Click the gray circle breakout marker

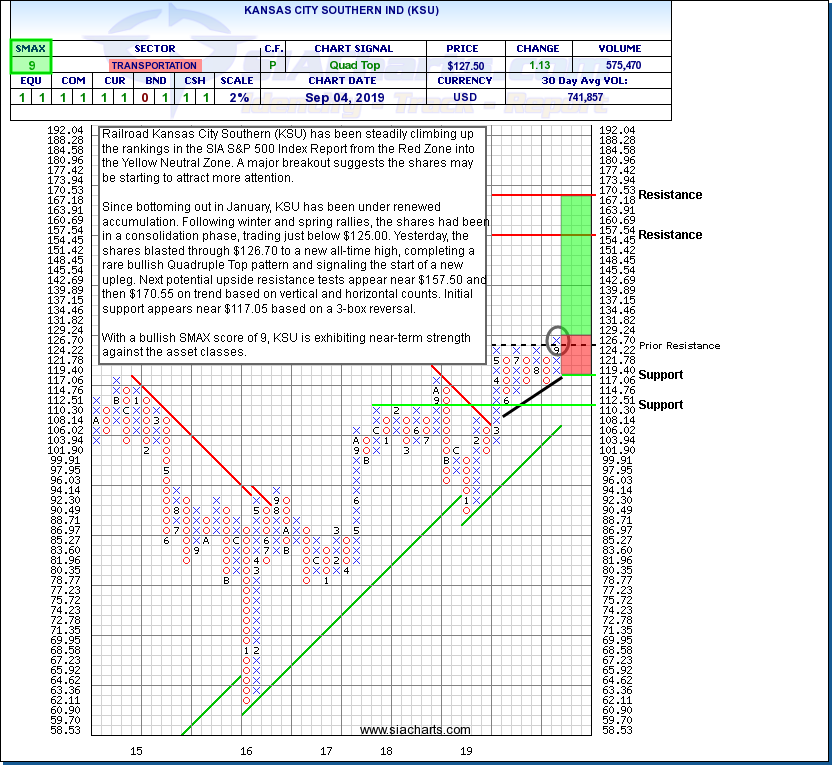[558, 337]
